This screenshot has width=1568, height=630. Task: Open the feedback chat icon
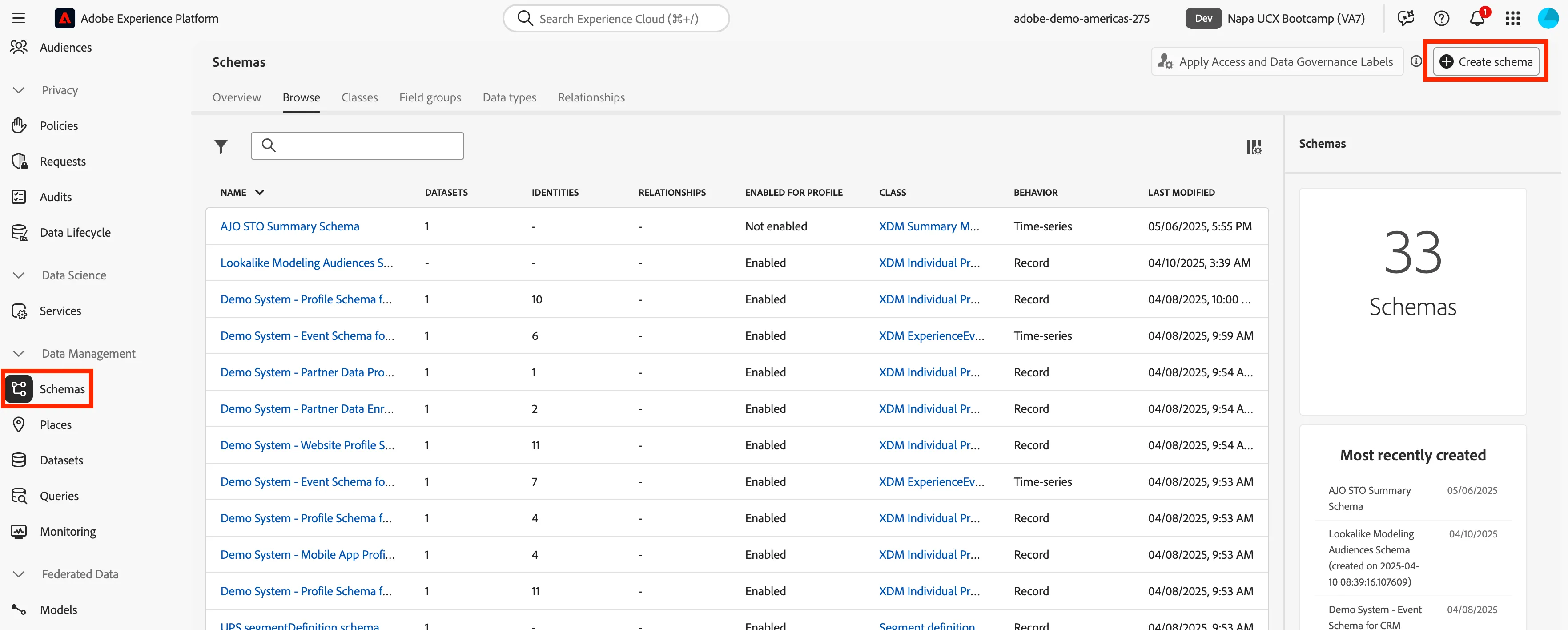click(x=1406, y=18)
